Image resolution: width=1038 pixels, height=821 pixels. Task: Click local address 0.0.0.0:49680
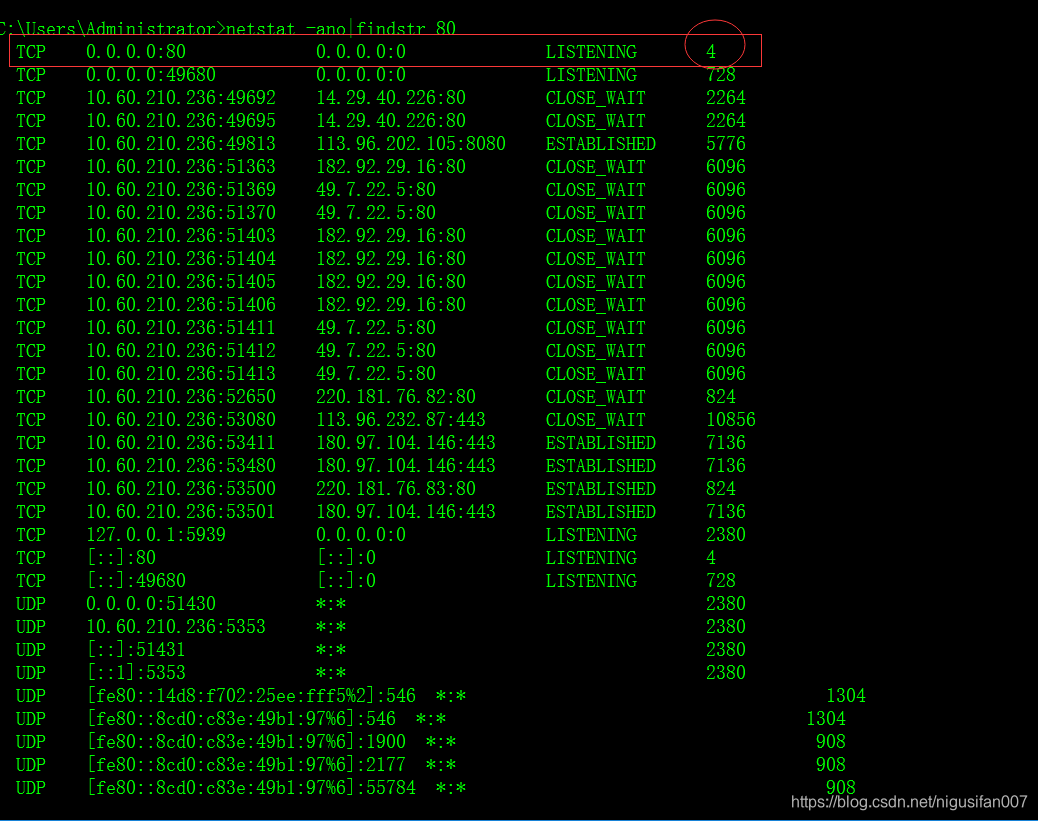151,75
